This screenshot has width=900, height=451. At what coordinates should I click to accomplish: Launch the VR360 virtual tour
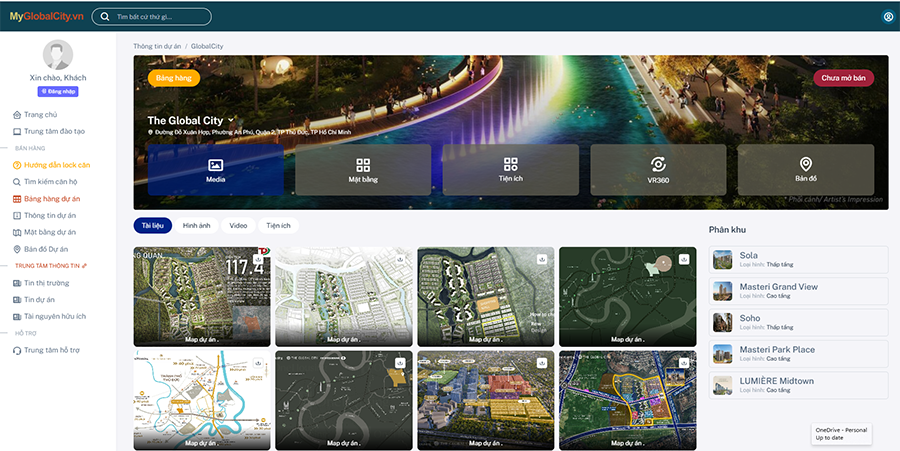pyautogui.click(x=658, y=169)
